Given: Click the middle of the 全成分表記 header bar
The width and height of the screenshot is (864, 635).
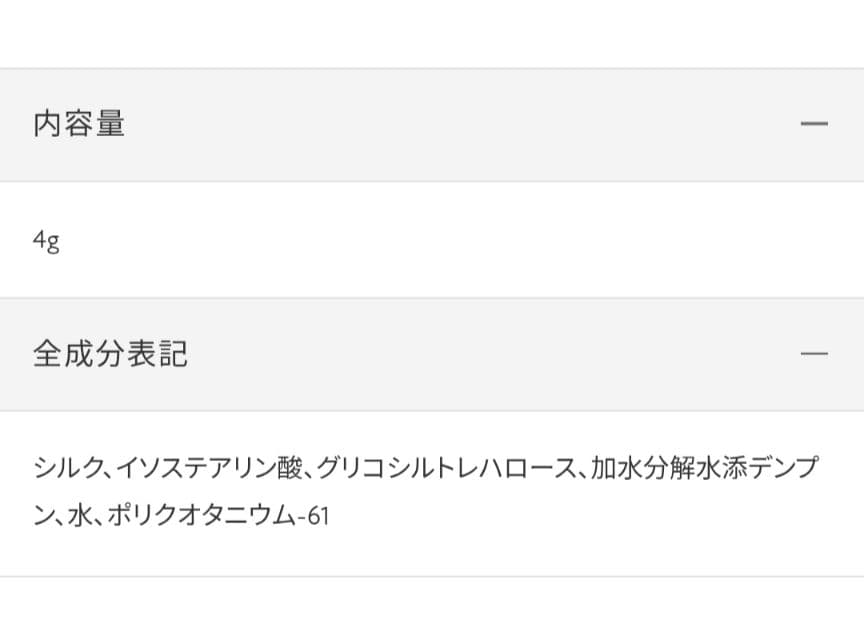Looking at the screenshot, I should coord(432,354).
